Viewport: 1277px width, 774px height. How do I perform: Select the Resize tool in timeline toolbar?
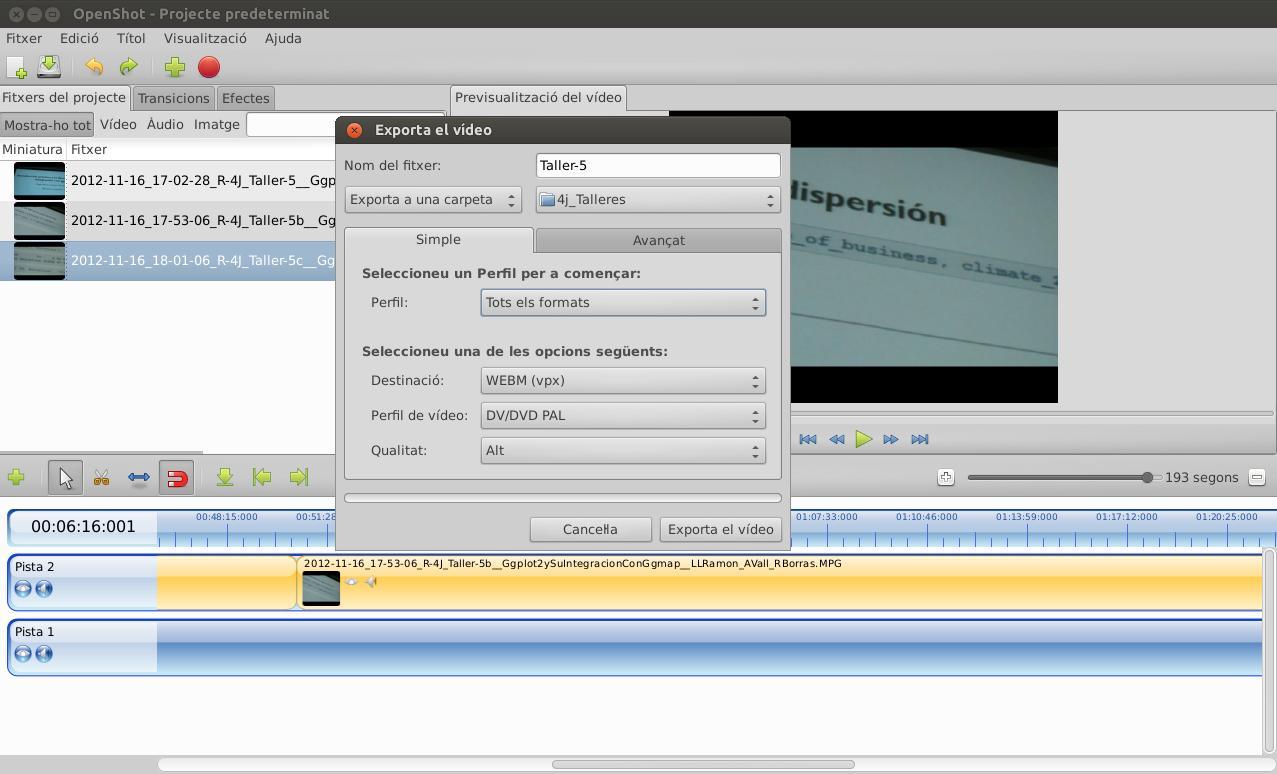pyautogui.click(x=139, y=478)
